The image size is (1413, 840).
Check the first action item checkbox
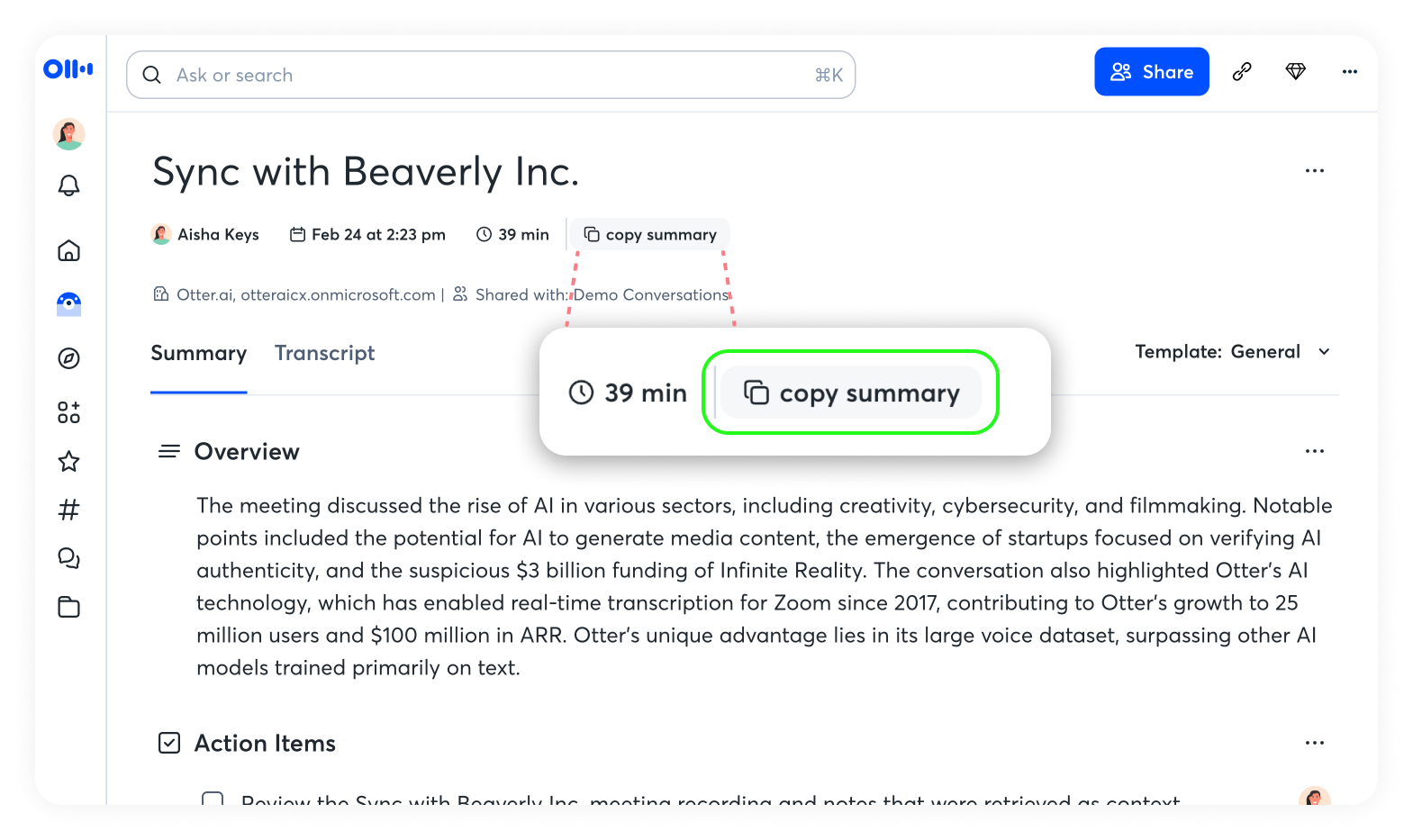click(x=213, y=798)
